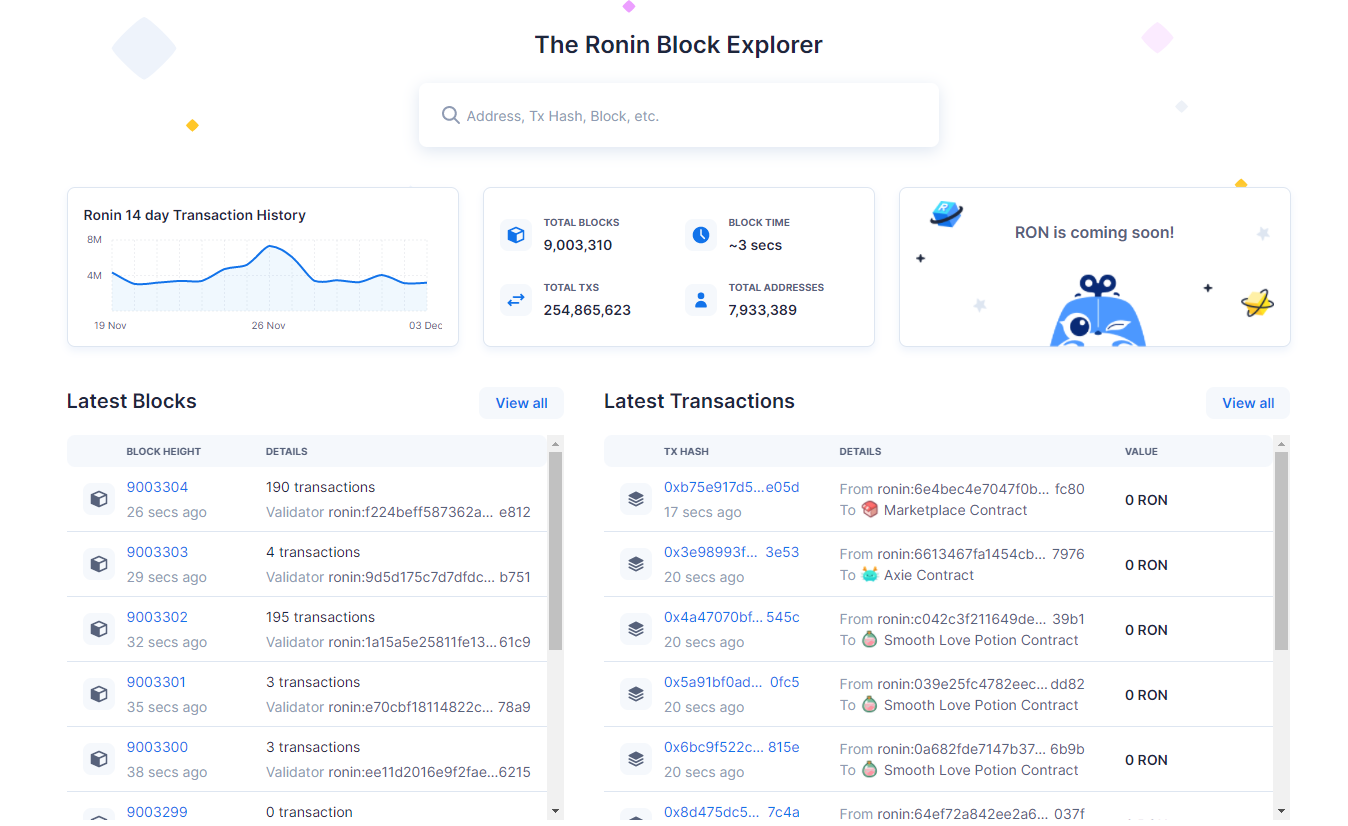Focus the Address, Tx Hash, Block search field
The height and width of the screenshot is (826, 1348).
click(x=679, y=115)
